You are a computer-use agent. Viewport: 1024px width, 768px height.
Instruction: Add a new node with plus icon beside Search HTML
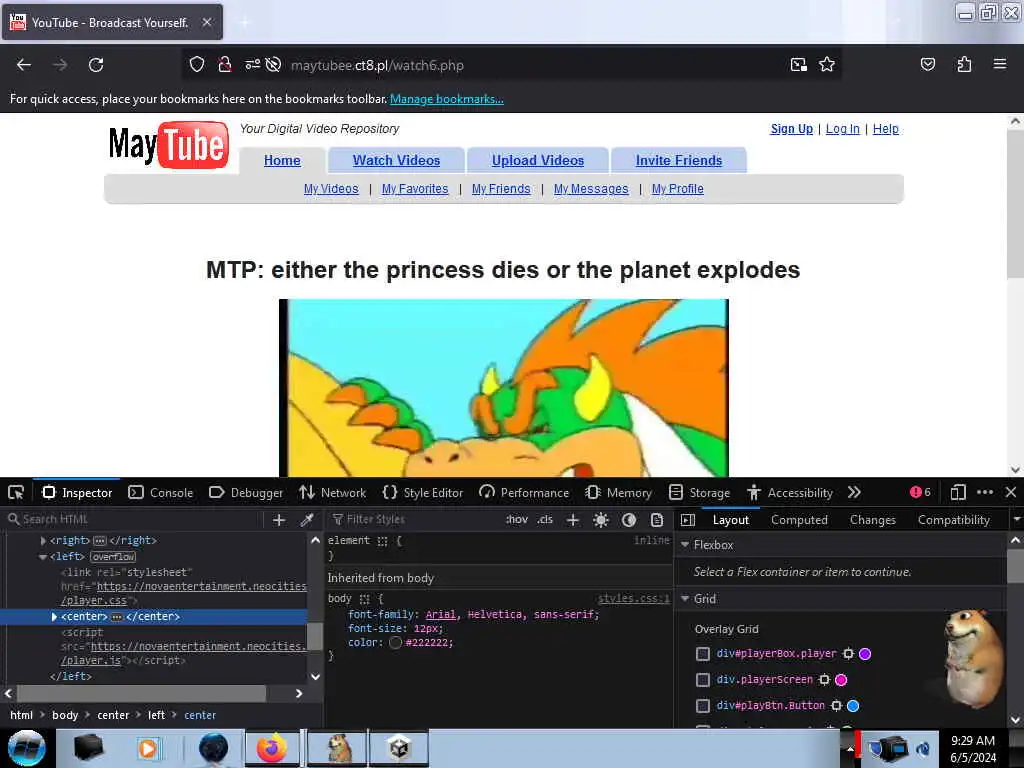[x=279, y=520]
